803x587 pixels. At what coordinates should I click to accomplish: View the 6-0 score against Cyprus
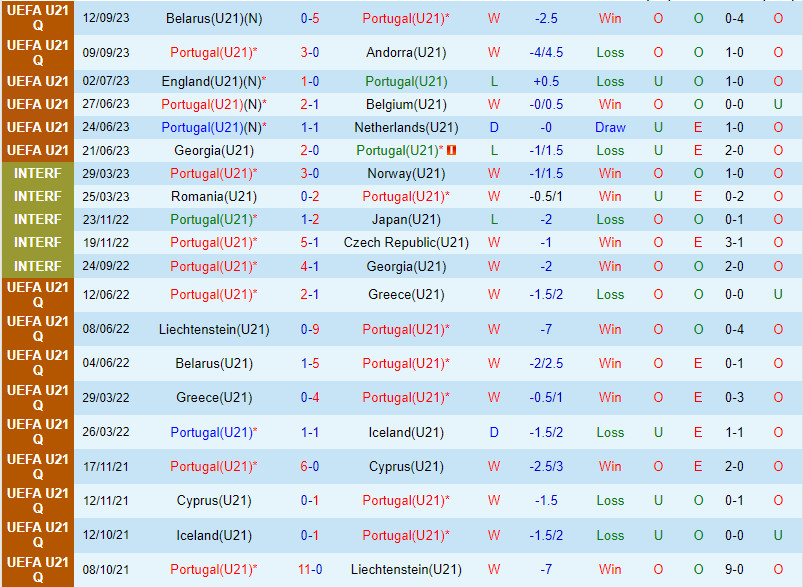pos(310,466)
